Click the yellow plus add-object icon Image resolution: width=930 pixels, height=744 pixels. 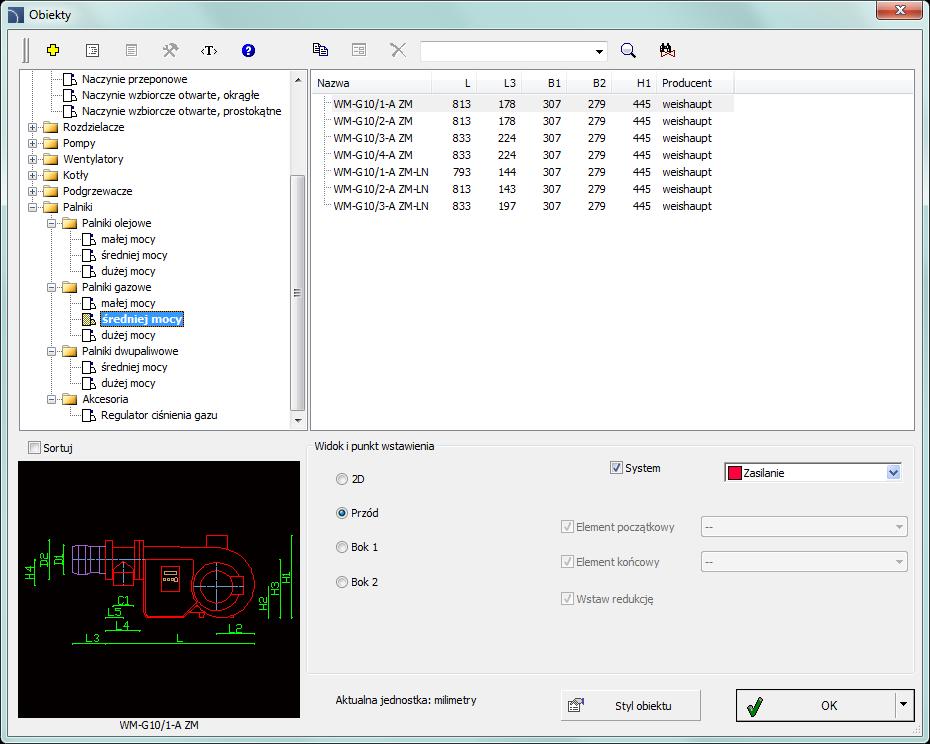pyautogui.click(x=53, y=50)
